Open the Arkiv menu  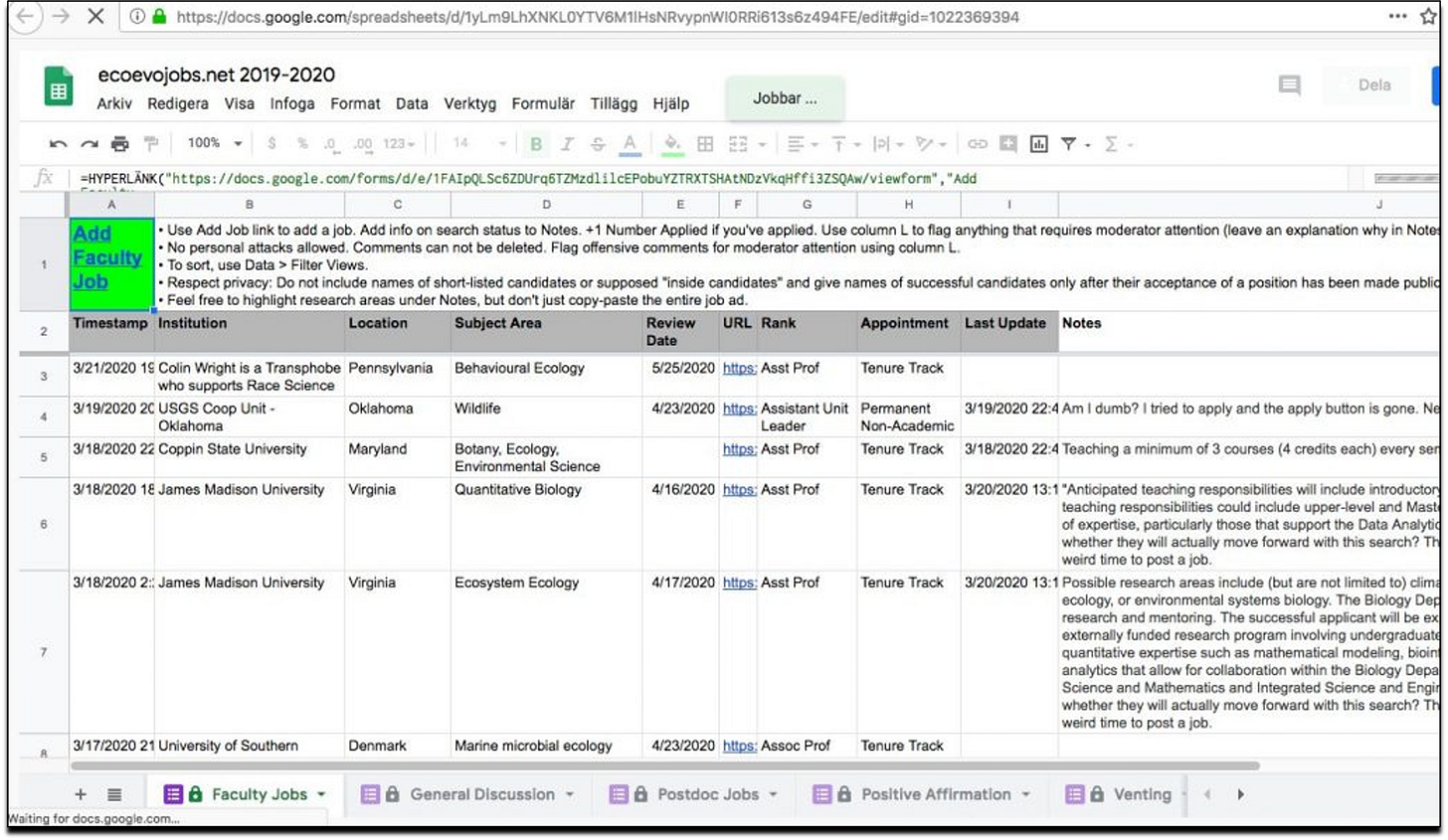(114, 103)
